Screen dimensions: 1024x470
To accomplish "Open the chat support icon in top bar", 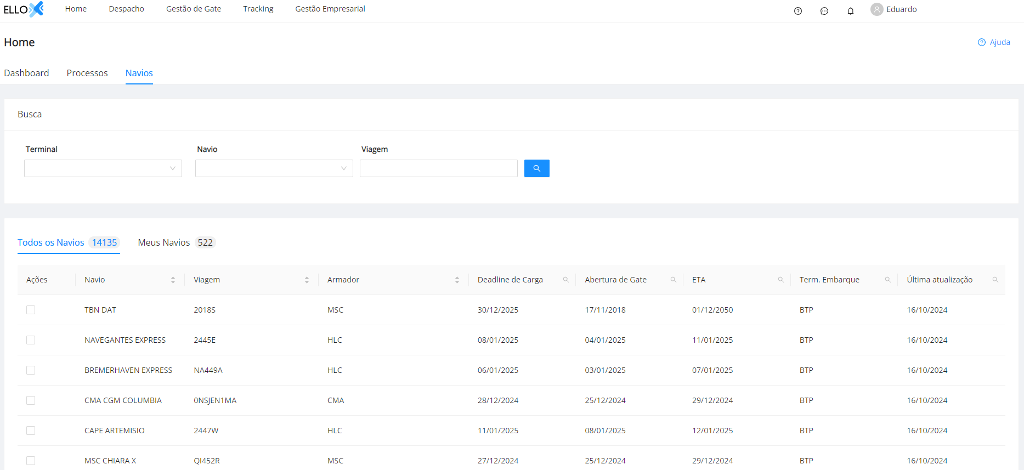I will pos(824,10).
